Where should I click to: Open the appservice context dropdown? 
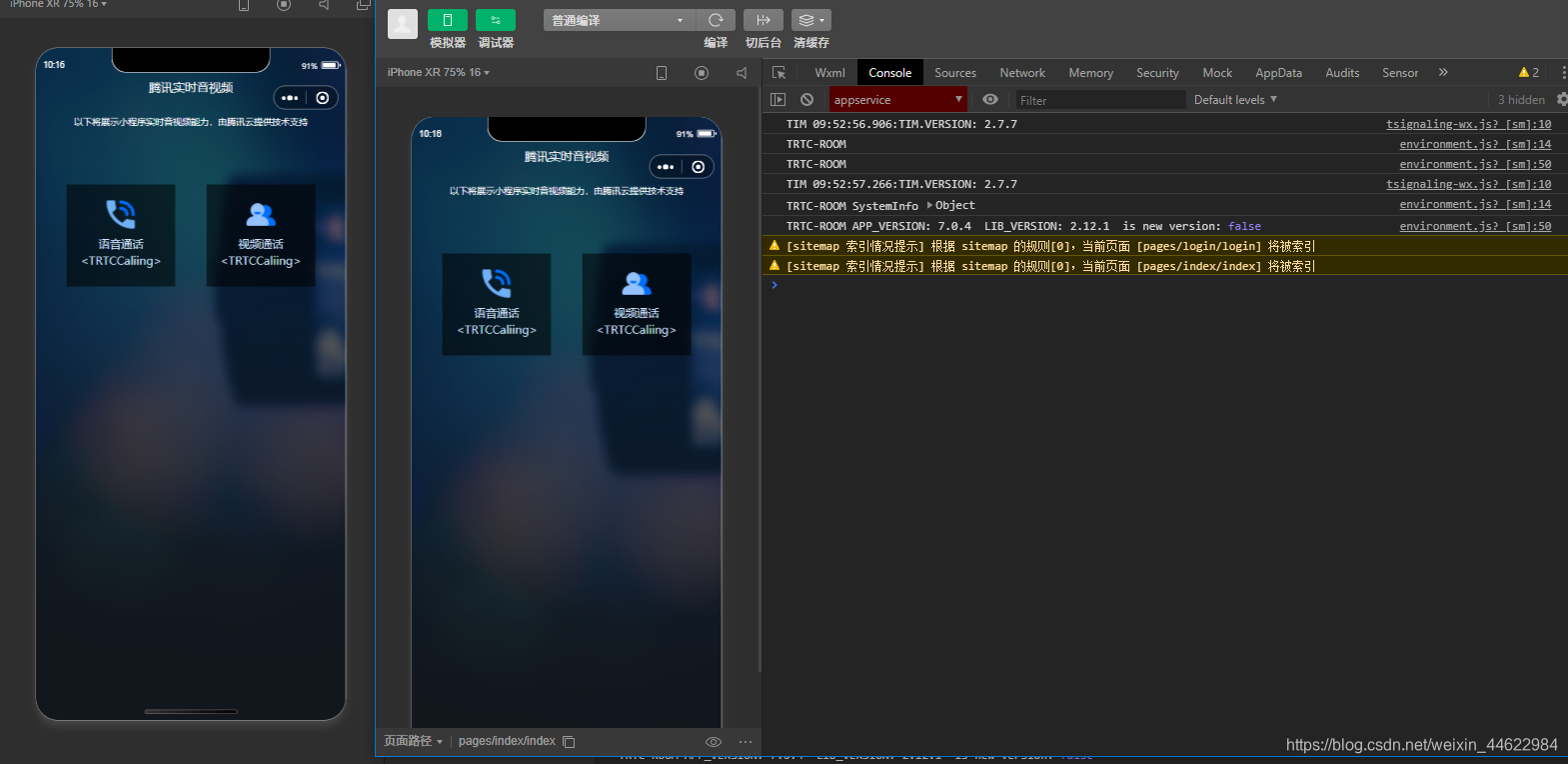(x=898, y=100)
